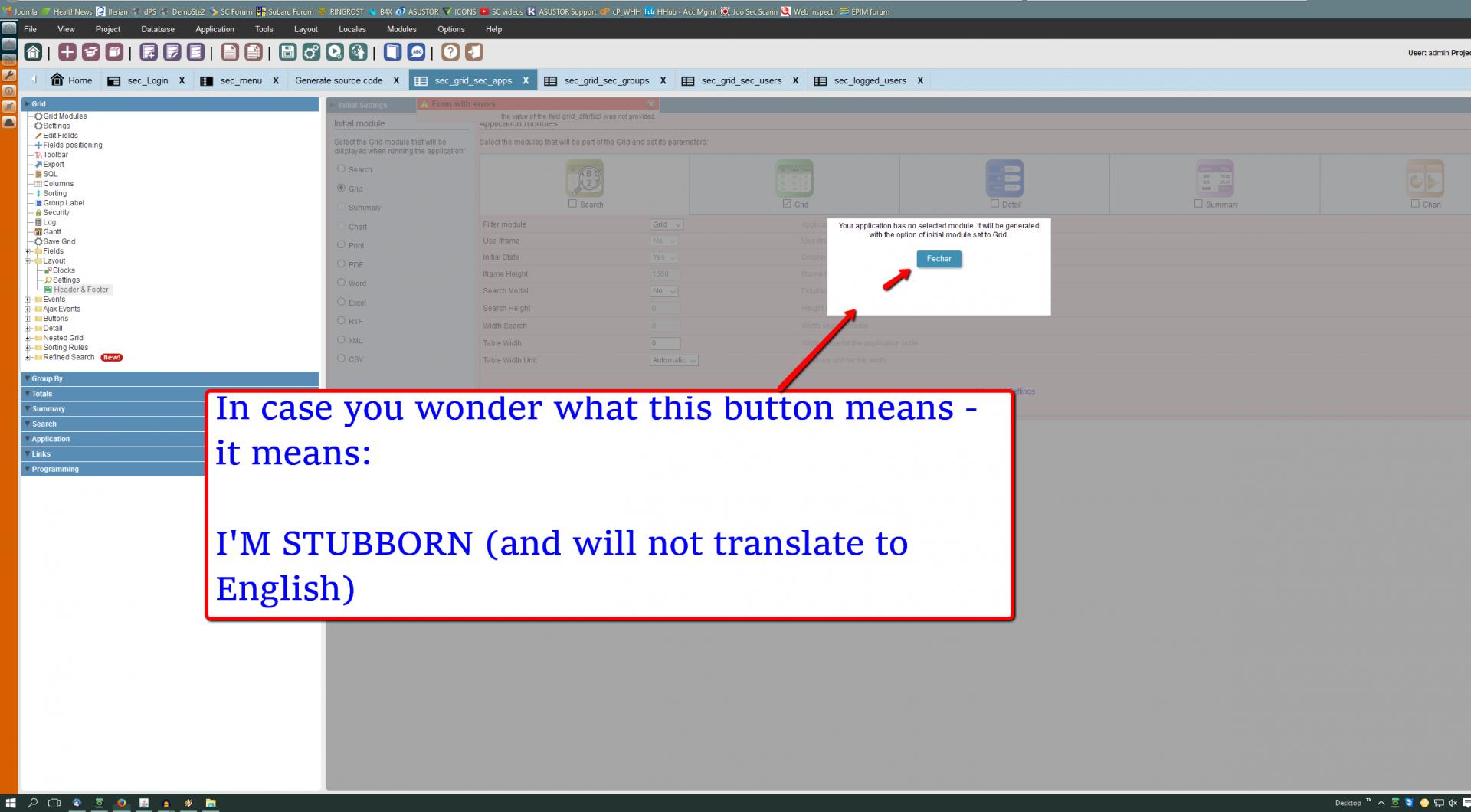This screenshot has width=1471, height=812.
Task: Select the CSV initial module radio
Action: tap(342, 358)
